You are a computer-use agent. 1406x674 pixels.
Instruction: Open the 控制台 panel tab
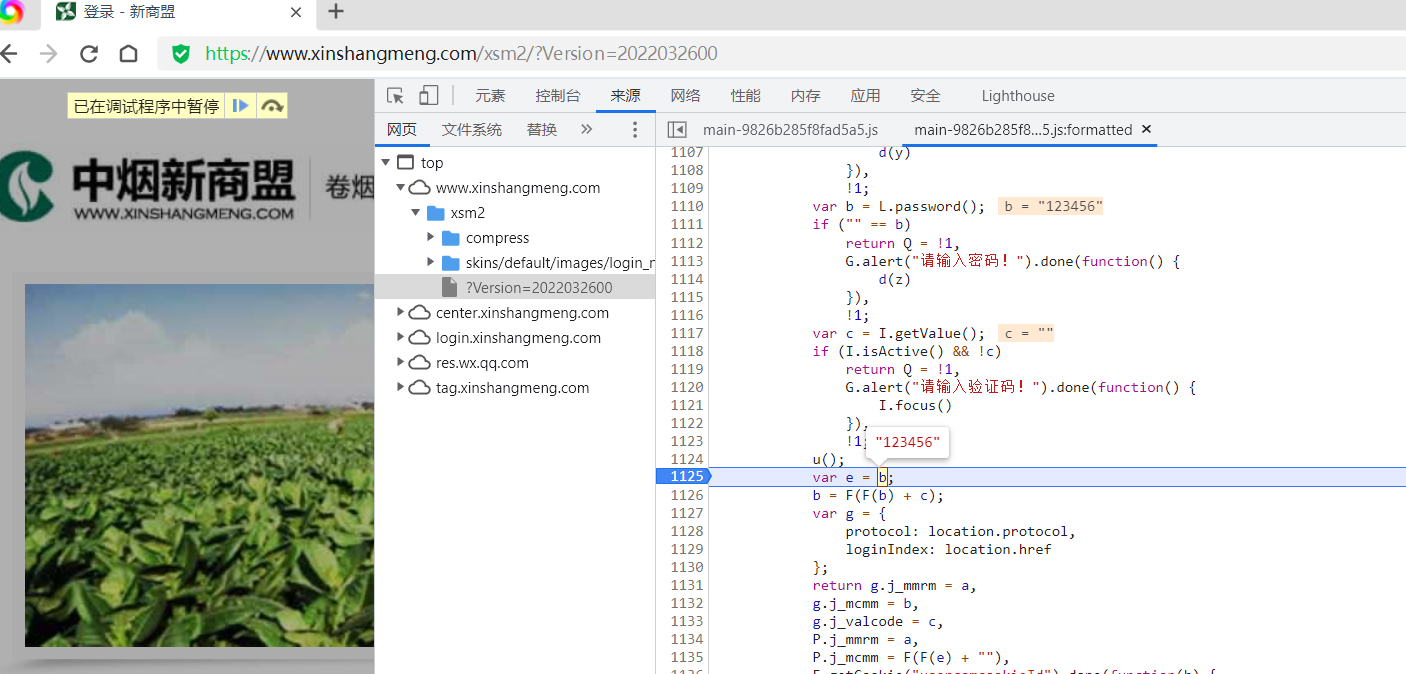[x=558, y=96]
